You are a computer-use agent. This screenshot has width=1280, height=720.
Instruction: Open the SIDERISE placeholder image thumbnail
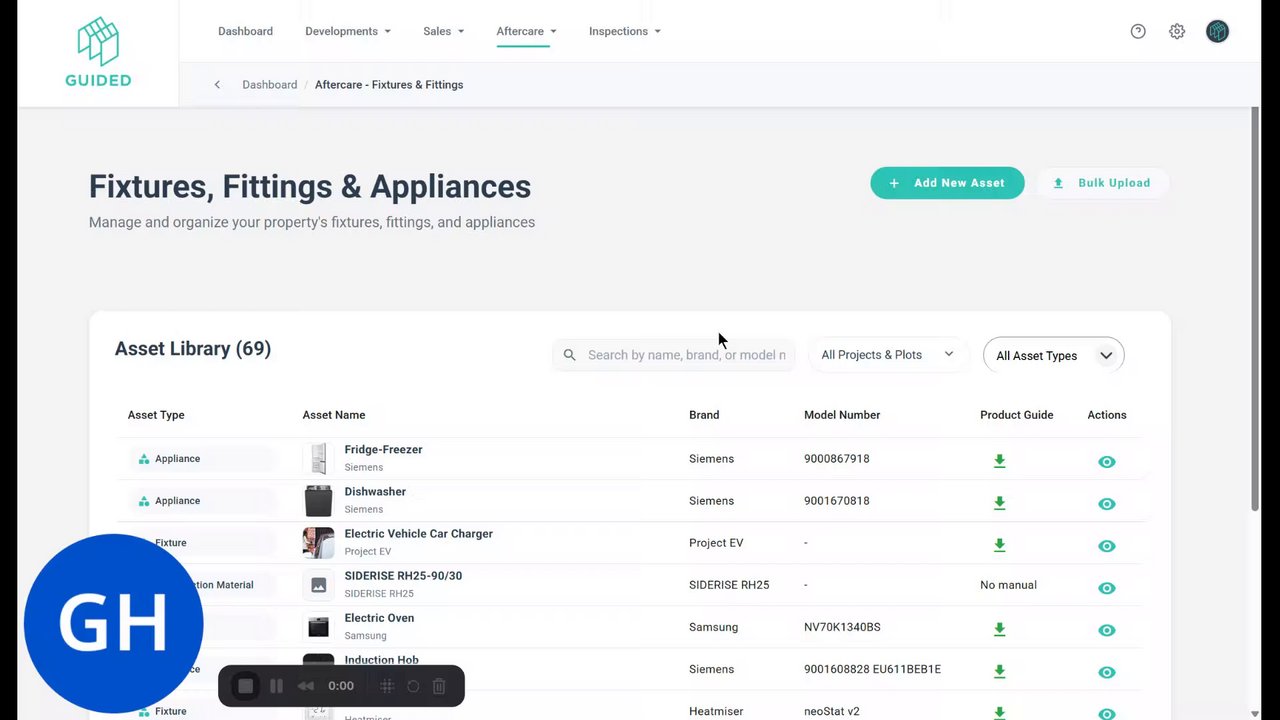(318, 585)
